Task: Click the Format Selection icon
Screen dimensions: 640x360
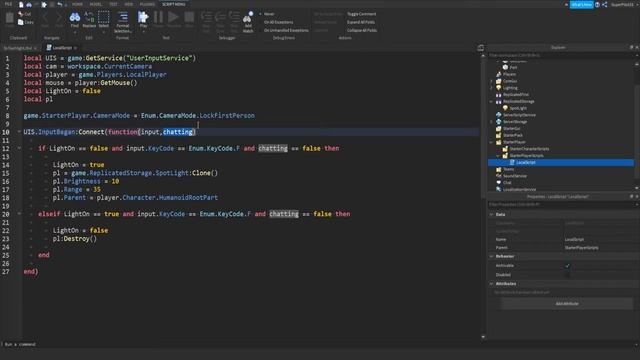Action: click(x=123, y=17)
